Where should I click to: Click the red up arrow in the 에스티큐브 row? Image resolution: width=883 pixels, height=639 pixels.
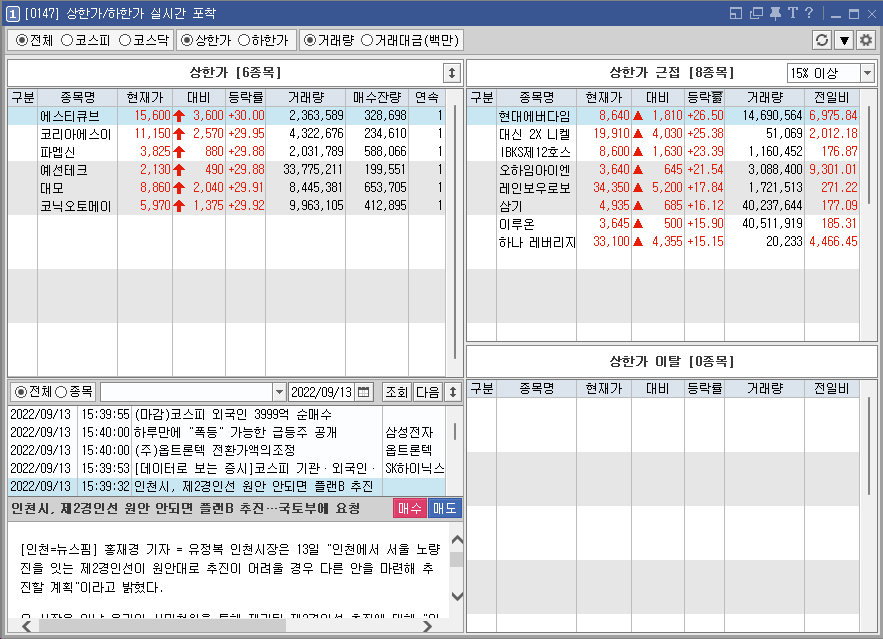pos(179,116)
